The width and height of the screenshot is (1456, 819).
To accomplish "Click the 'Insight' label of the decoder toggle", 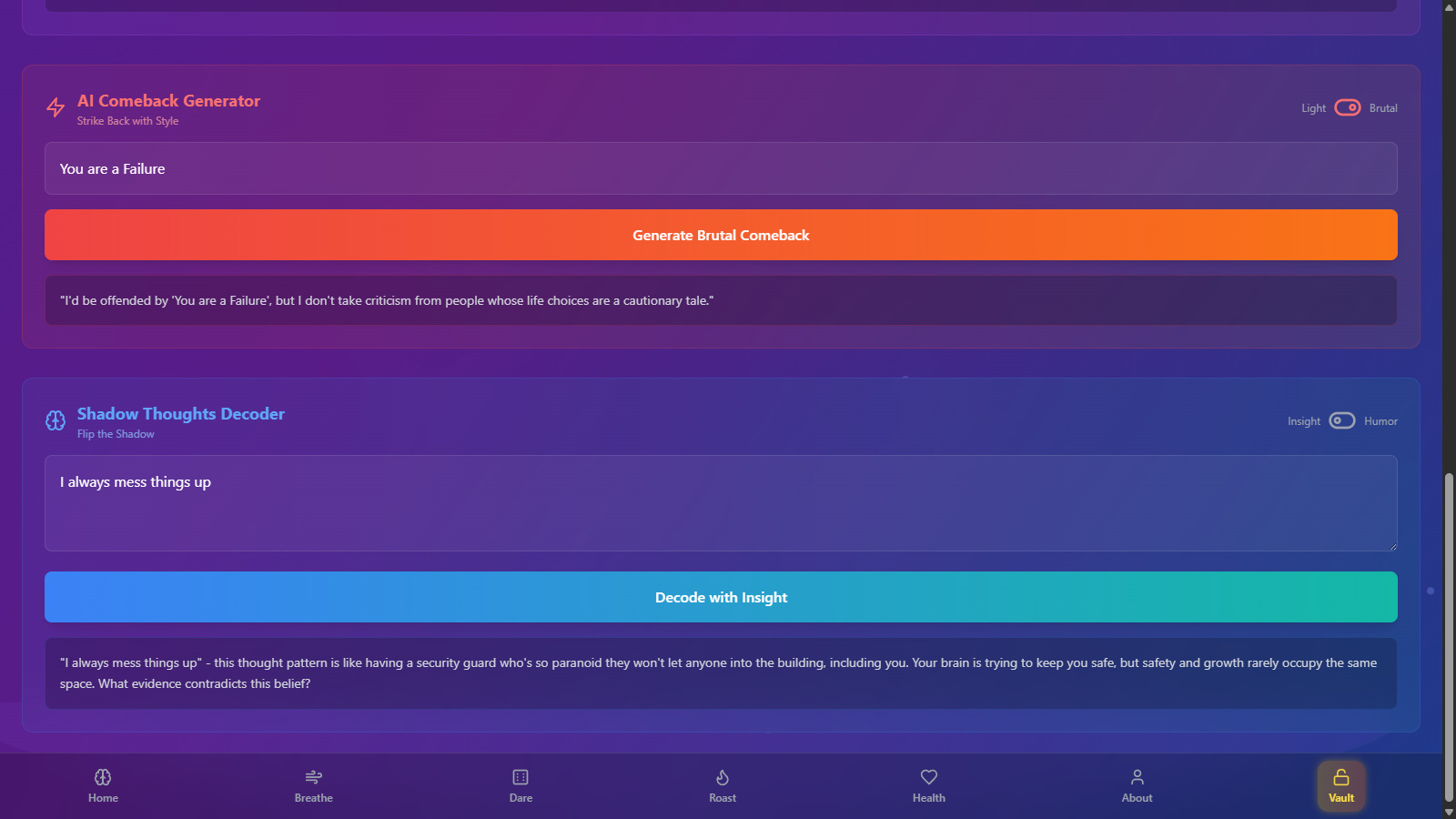I will pyautogui.click(x=1304, y=421).
